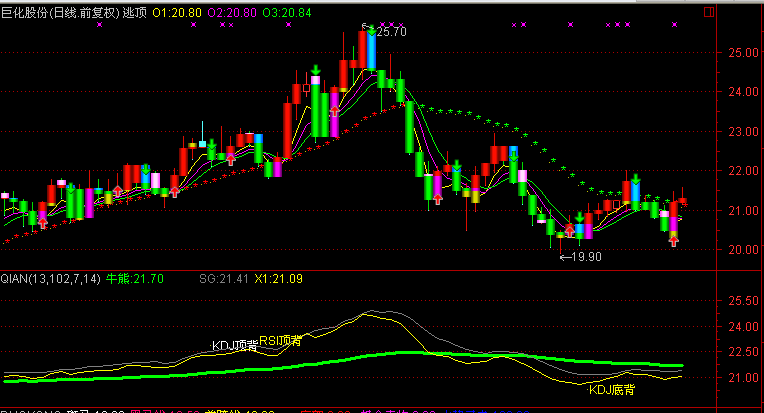Click the KDJ顶背 divergence label

[234, 345]
